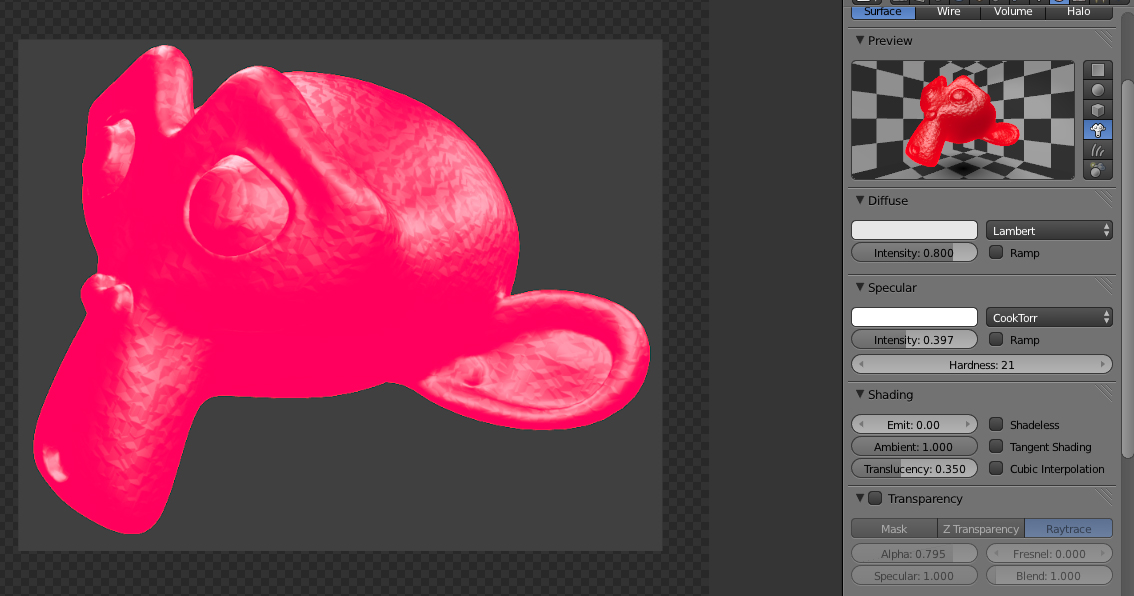This screenshot has width=1134, height=596.
Task: Select the sphere preview shape
Action: point(1098,90)
